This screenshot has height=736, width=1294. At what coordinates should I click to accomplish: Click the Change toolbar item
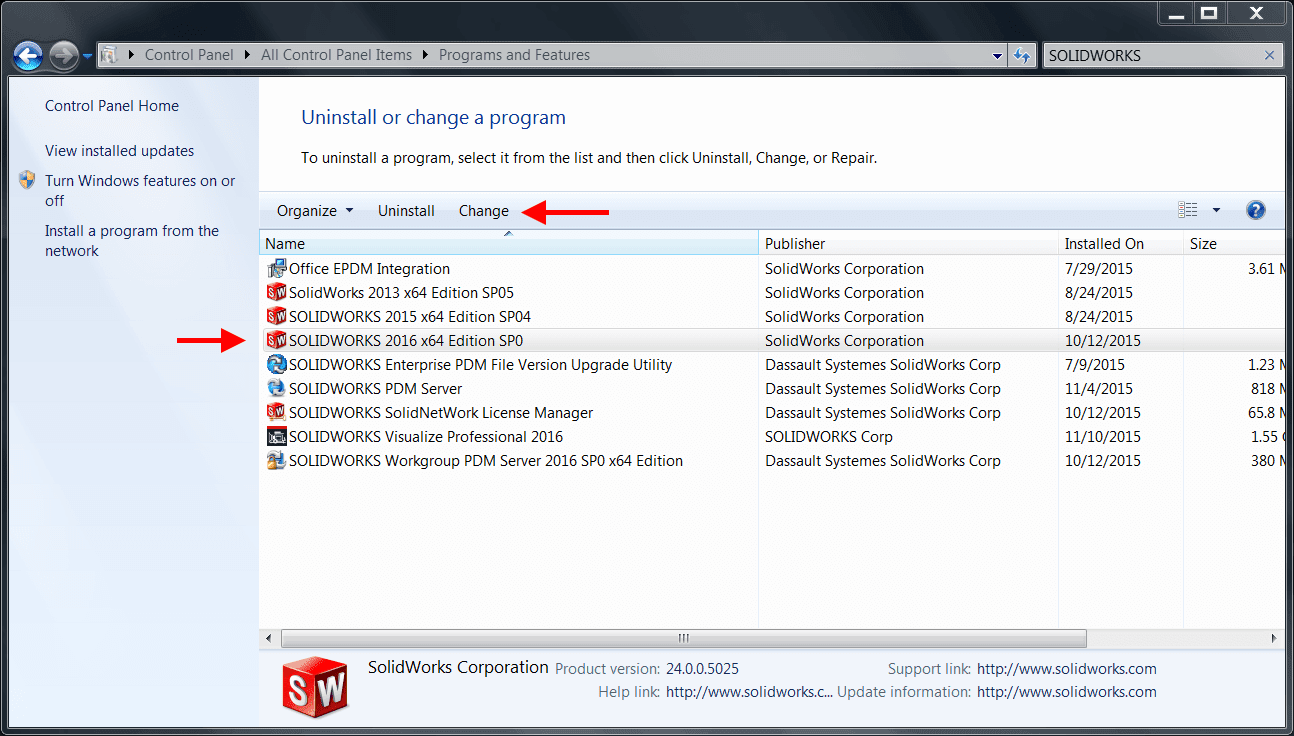click(483, 210)
